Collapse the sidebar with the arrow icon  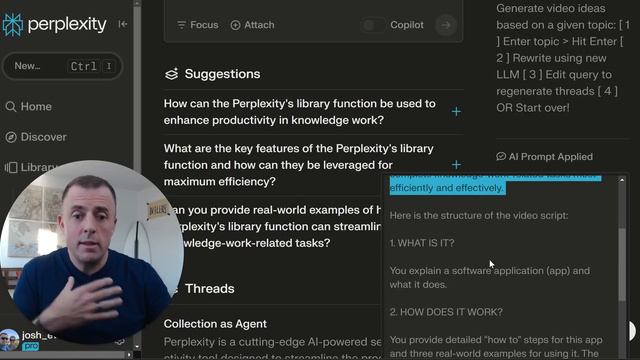(x=122, y=24)
